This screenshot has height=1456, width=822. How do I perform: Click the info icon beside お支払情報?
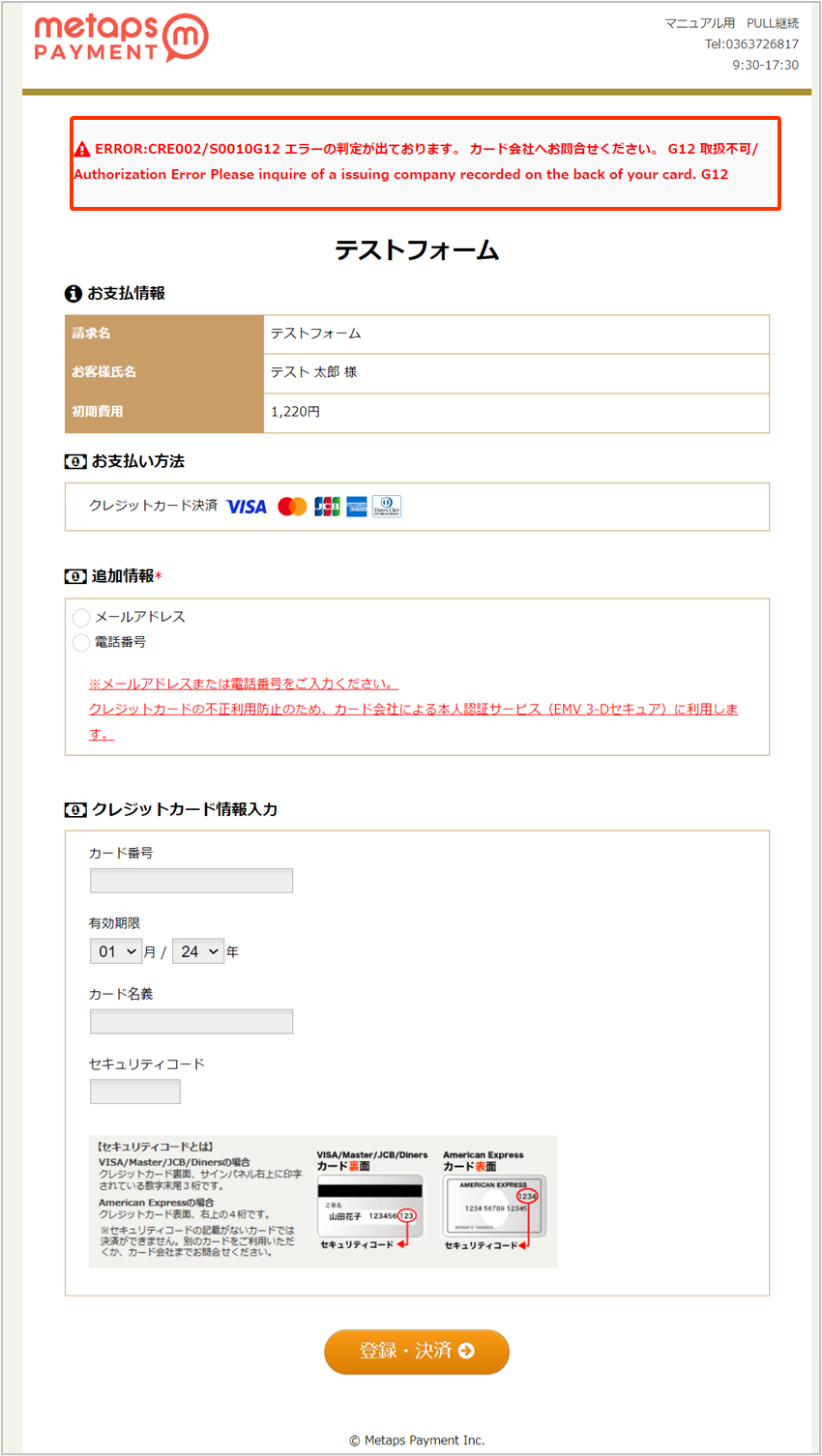[73, 294]
